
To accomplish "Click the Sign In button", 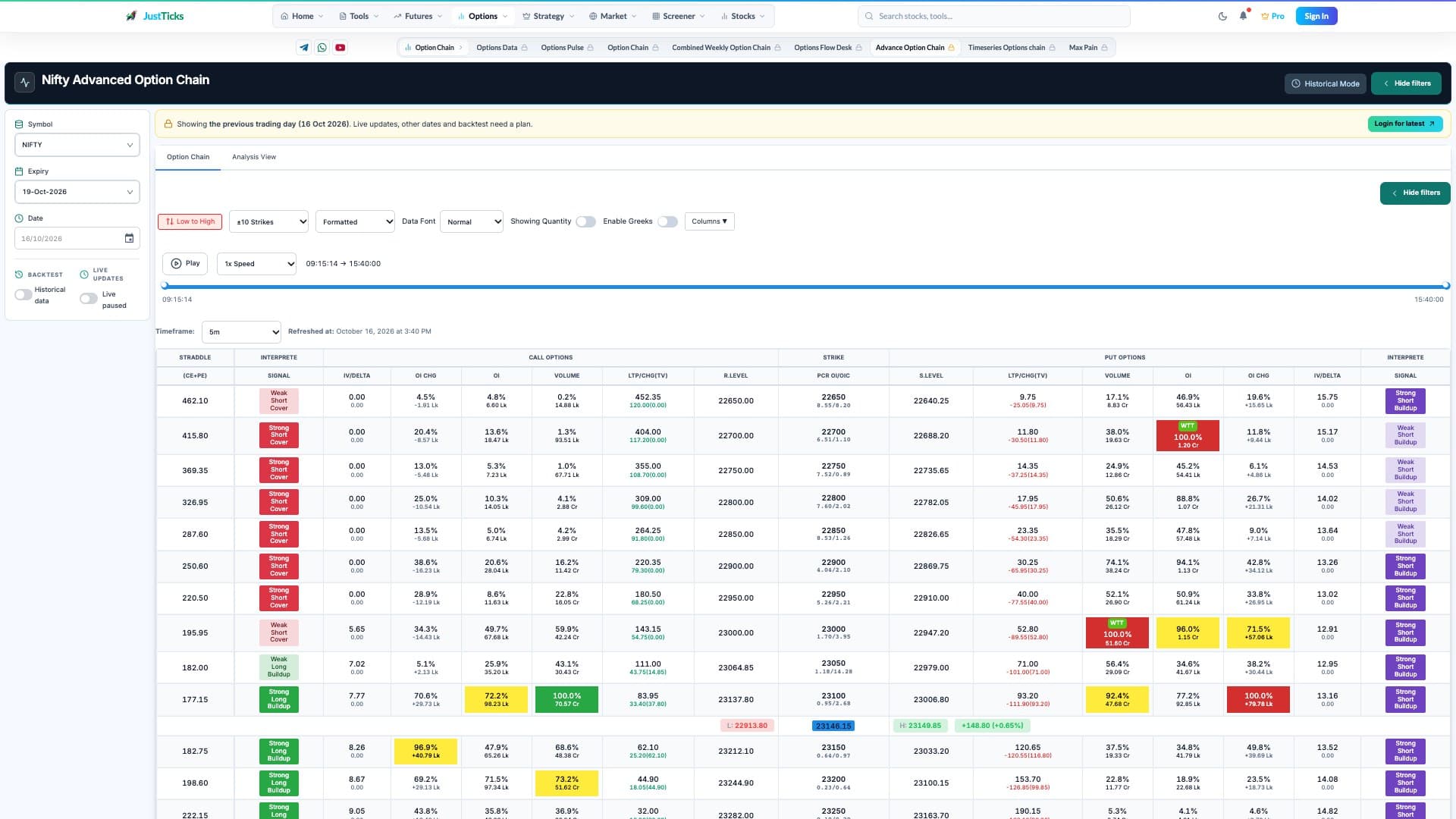I will pyautogui.click(x=1316, y=16).
